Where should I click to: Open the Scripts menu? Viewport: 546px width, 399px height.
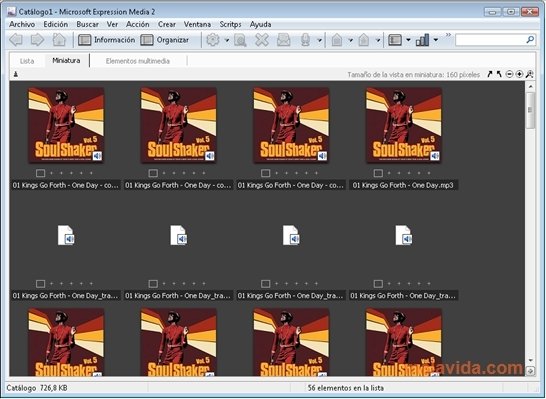[230, 24]
